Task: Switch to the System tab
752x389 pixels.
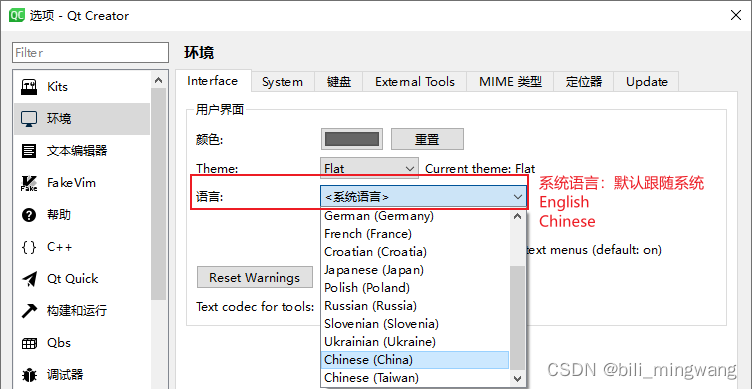Action: (x=282, y=82)
